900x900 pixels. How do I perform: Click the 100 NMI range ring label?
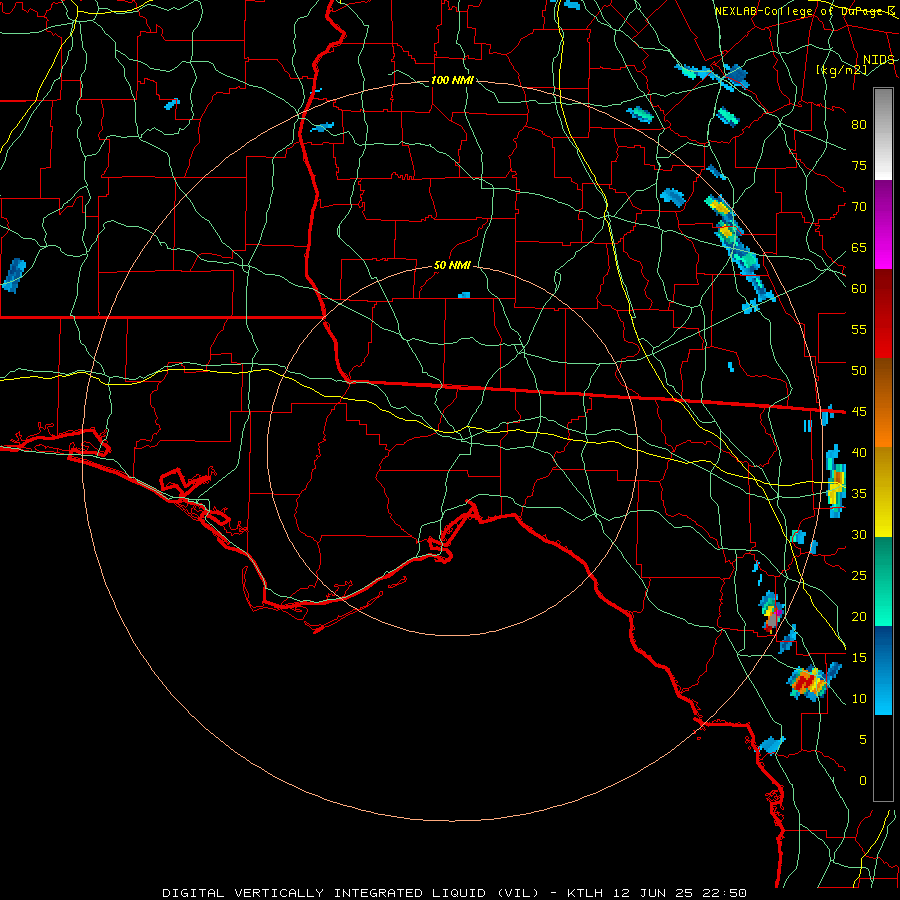(452, 80)
